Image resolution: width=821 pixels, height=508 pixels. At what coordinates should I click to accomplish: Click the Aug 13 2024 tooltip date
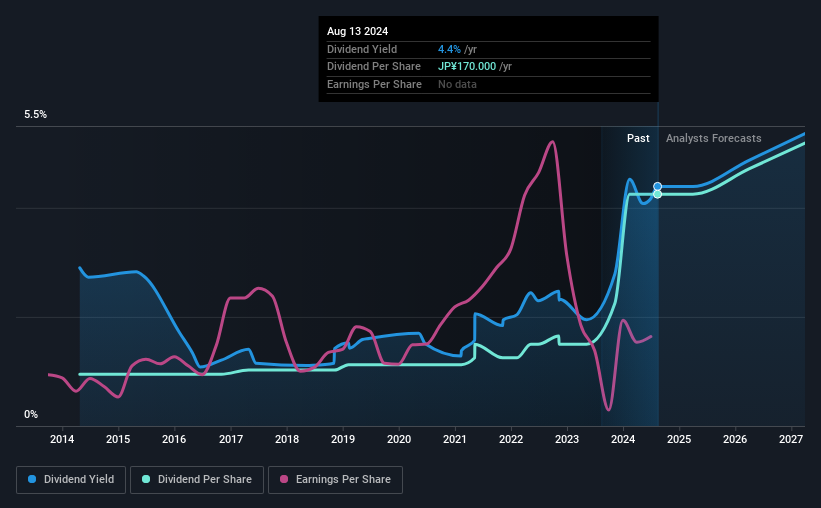(358, 31)
